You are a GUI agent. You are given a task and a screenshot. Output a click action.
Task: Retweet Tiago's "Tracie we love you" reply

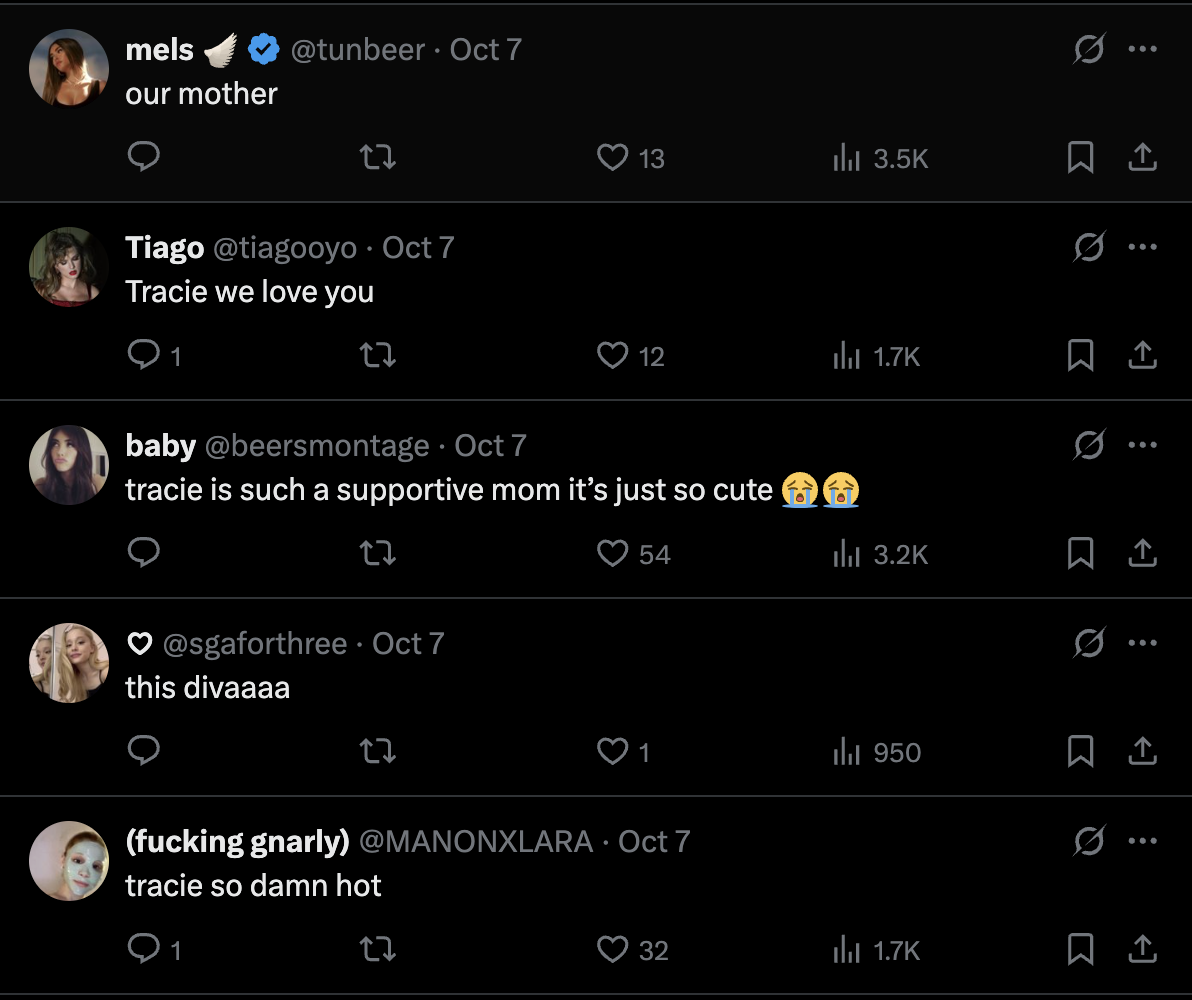pos(378,355)
